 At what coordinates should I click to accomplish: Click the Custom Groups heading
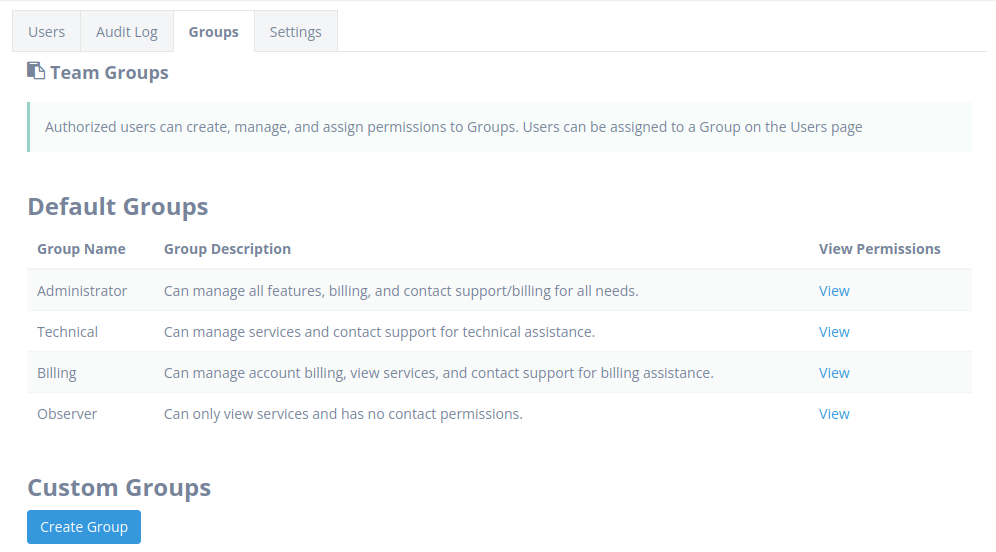pos(119,487)
